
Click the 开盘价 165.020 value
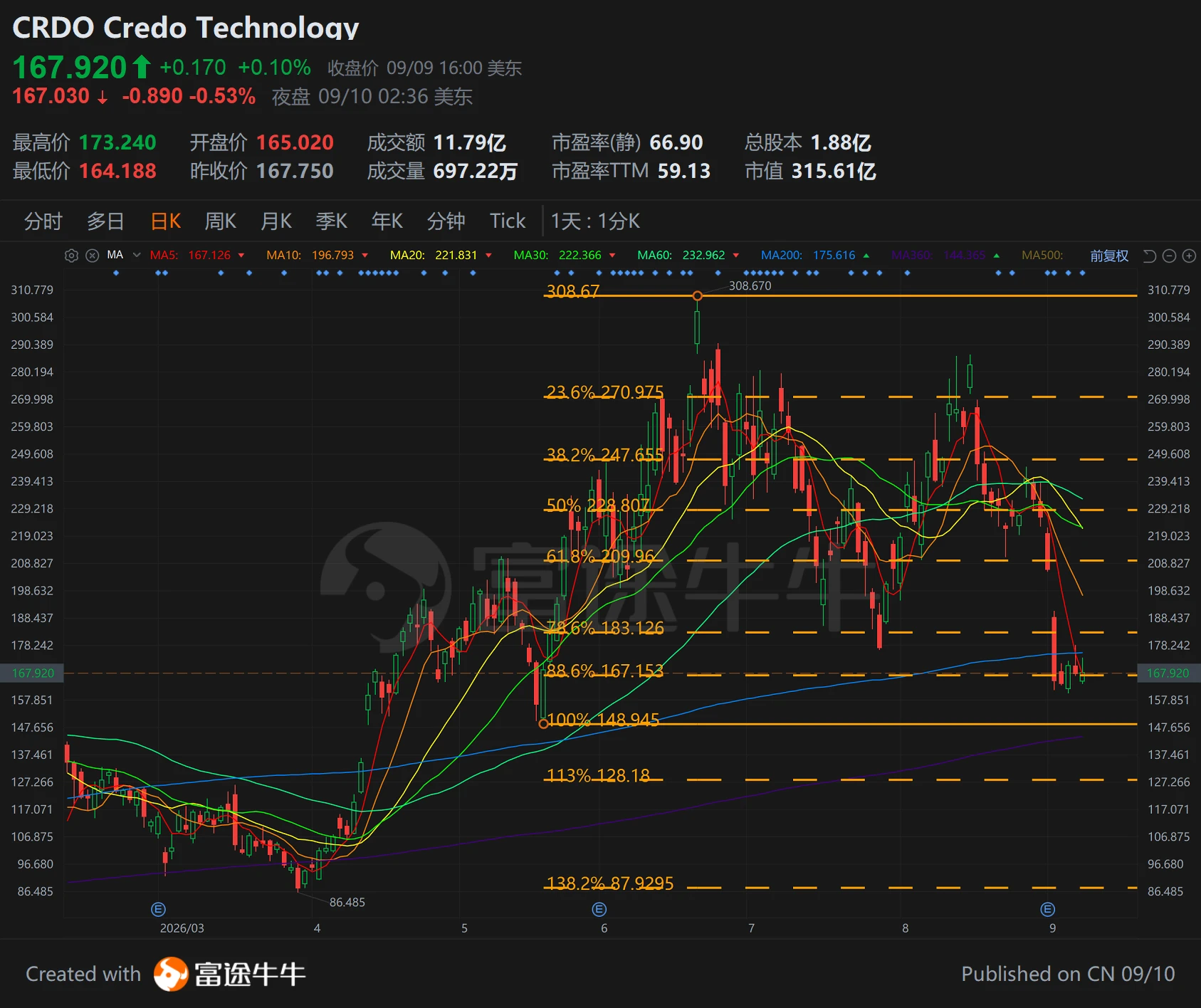click(x=295, y=142)
